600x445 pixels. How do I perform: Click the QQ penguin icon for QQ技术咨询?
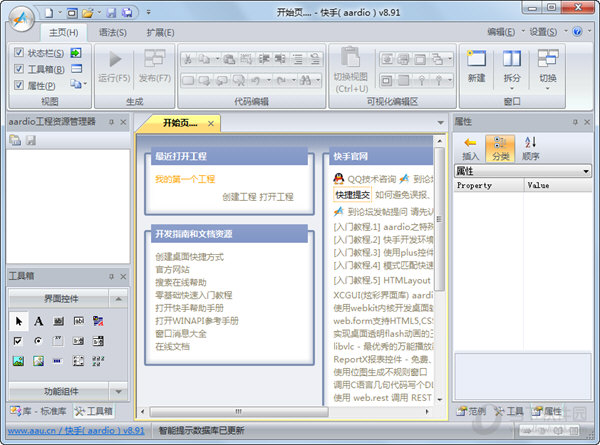coord(339,179)
